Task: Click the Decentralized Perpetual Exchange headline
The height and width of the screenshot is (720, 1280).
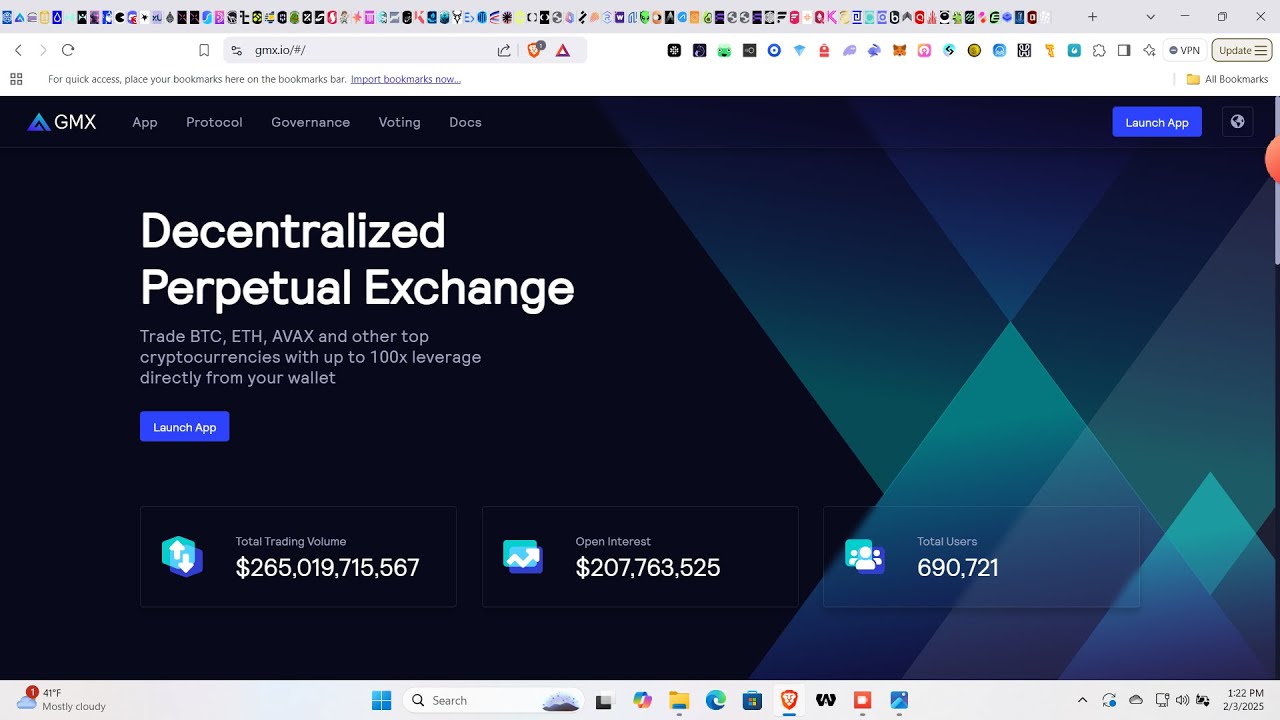Action: coord(357,259)
